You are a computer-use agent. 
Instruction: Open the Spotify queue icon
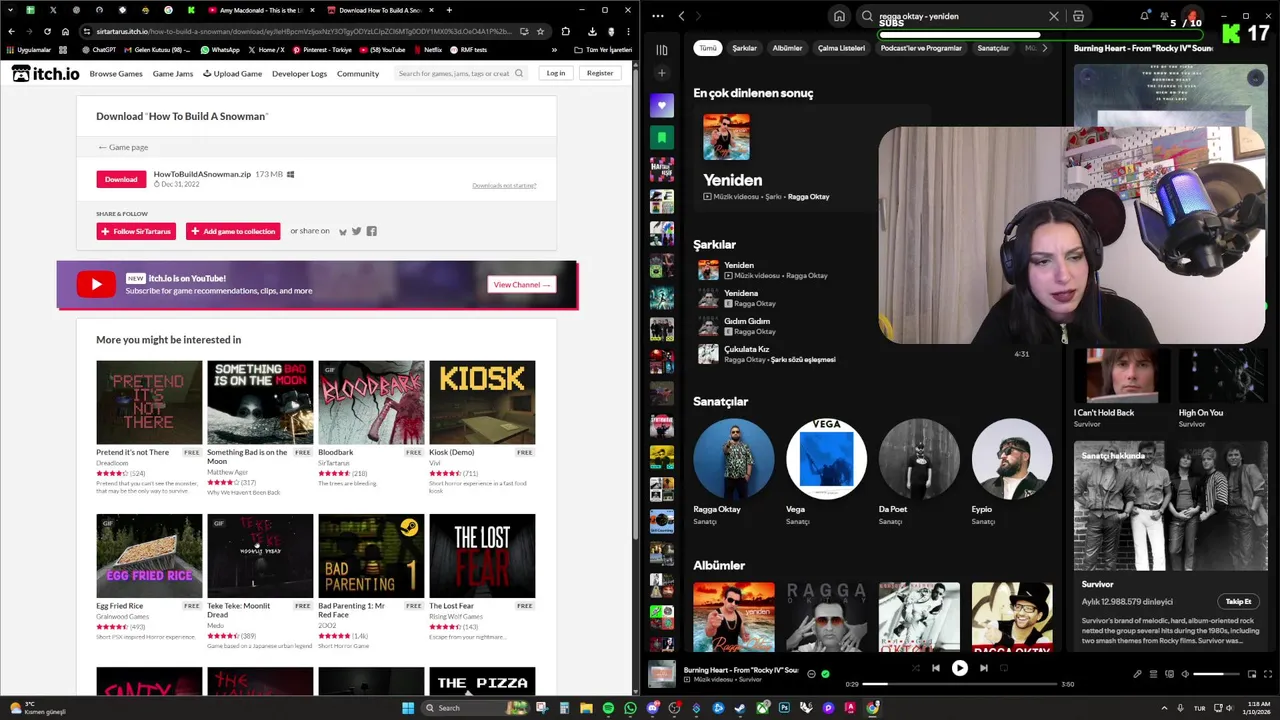click(x=1153, y=674)
